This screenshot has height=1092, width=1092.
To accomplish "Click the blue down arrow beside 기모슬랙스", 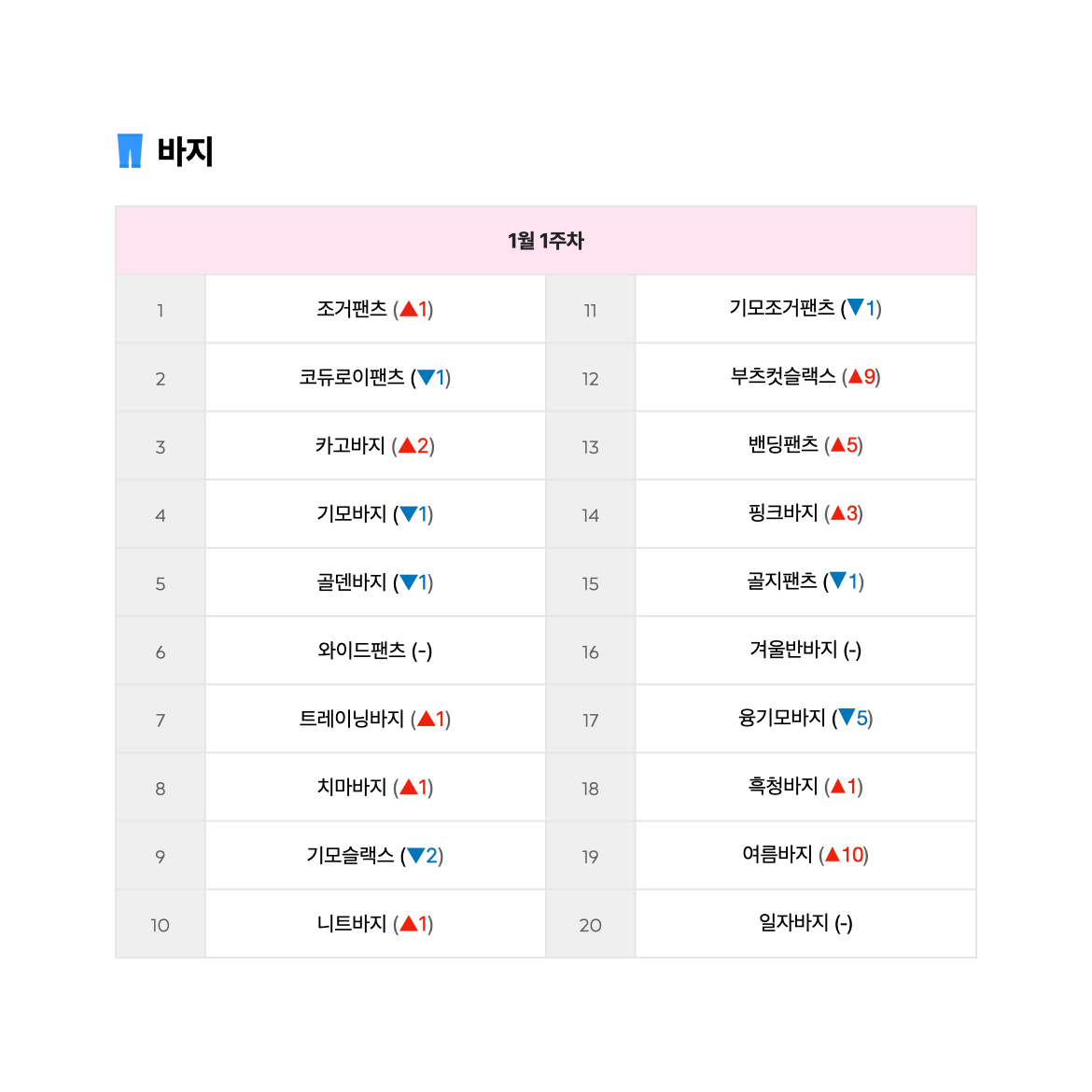I will tap(415, 855).
